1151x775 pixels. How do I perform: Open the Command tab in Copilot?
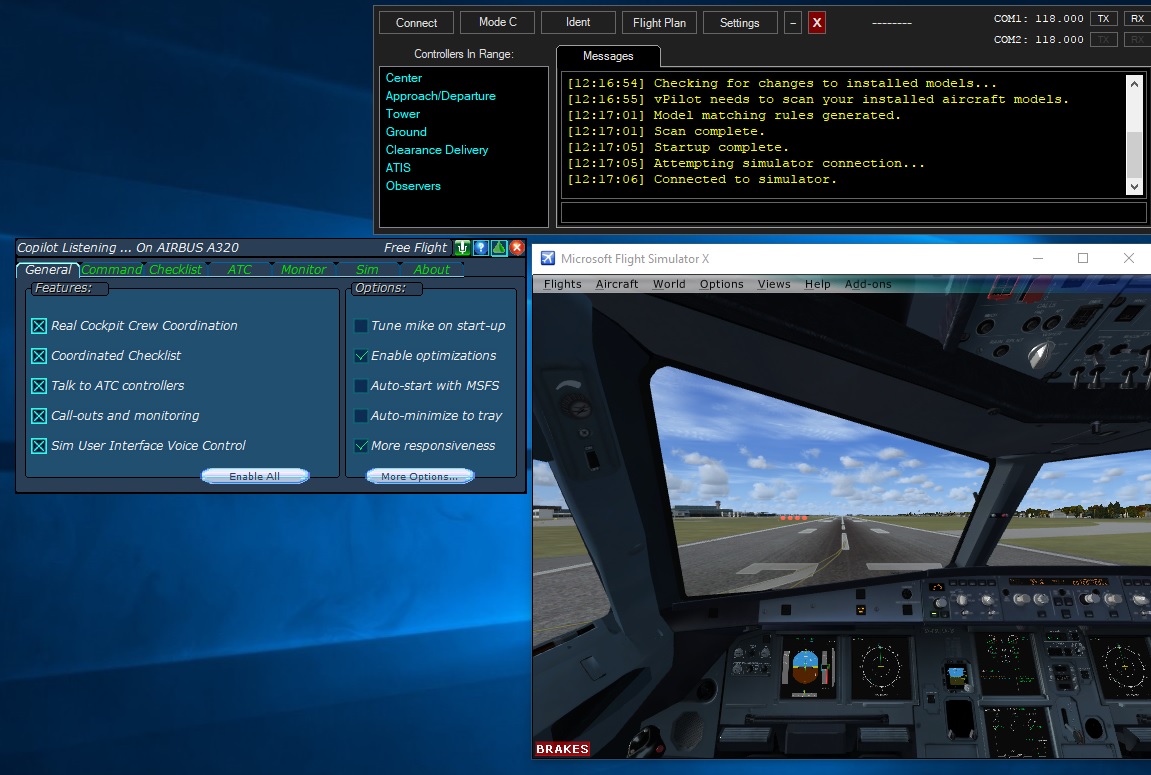(x=112, y=269)
